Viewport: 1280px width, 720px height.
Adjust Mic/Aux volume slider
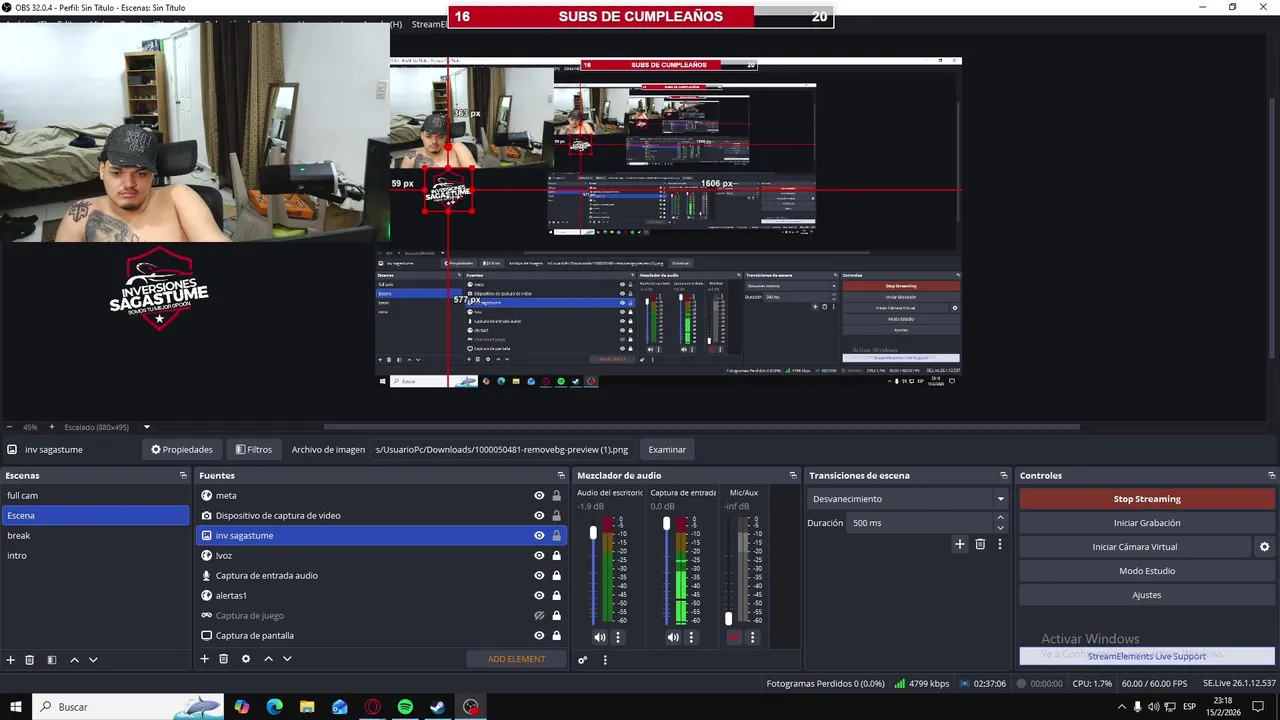tap(728, 619)
